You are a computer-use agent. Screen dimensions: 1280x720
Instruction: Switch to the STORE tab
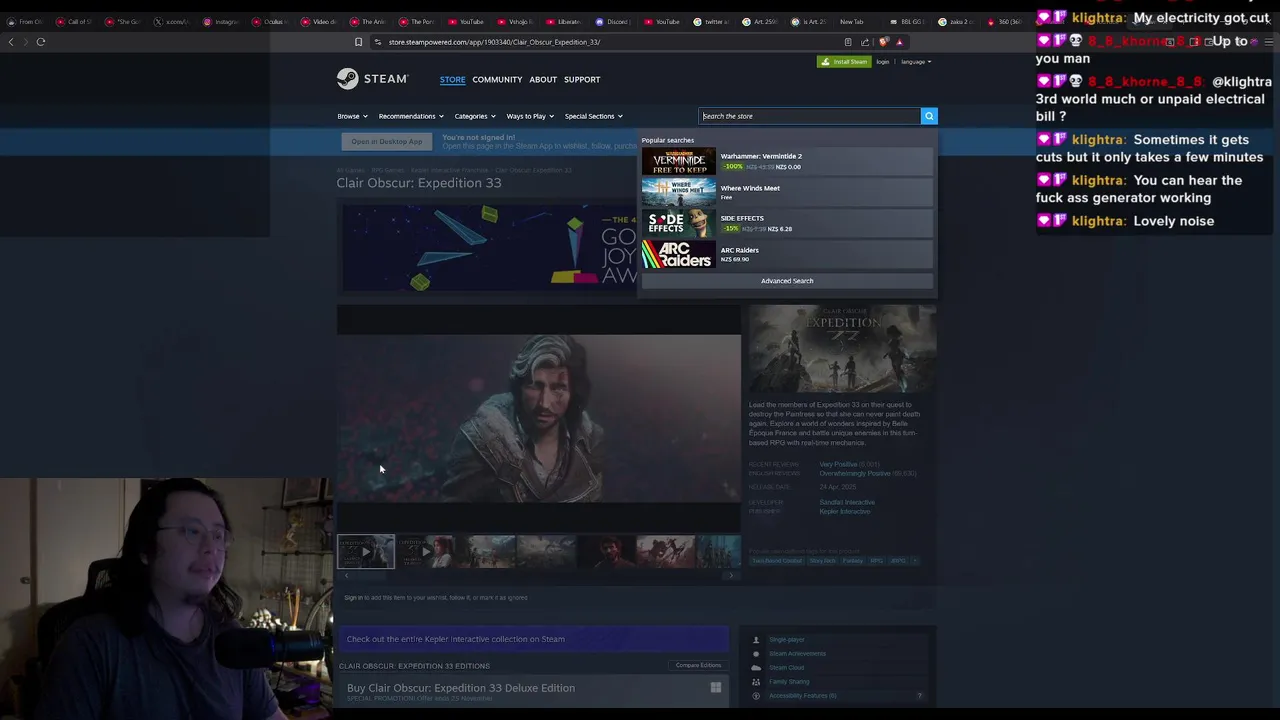coord(452,80)
